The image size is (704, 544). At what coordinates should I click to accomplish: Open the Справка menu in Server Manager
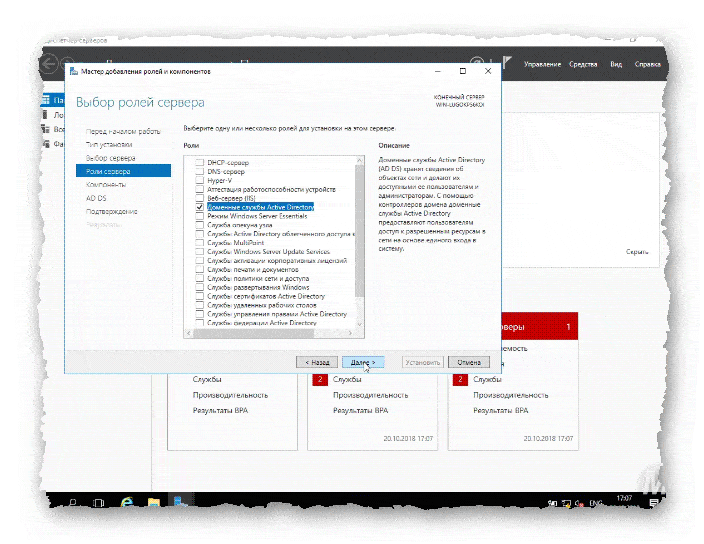pos(647,64)
